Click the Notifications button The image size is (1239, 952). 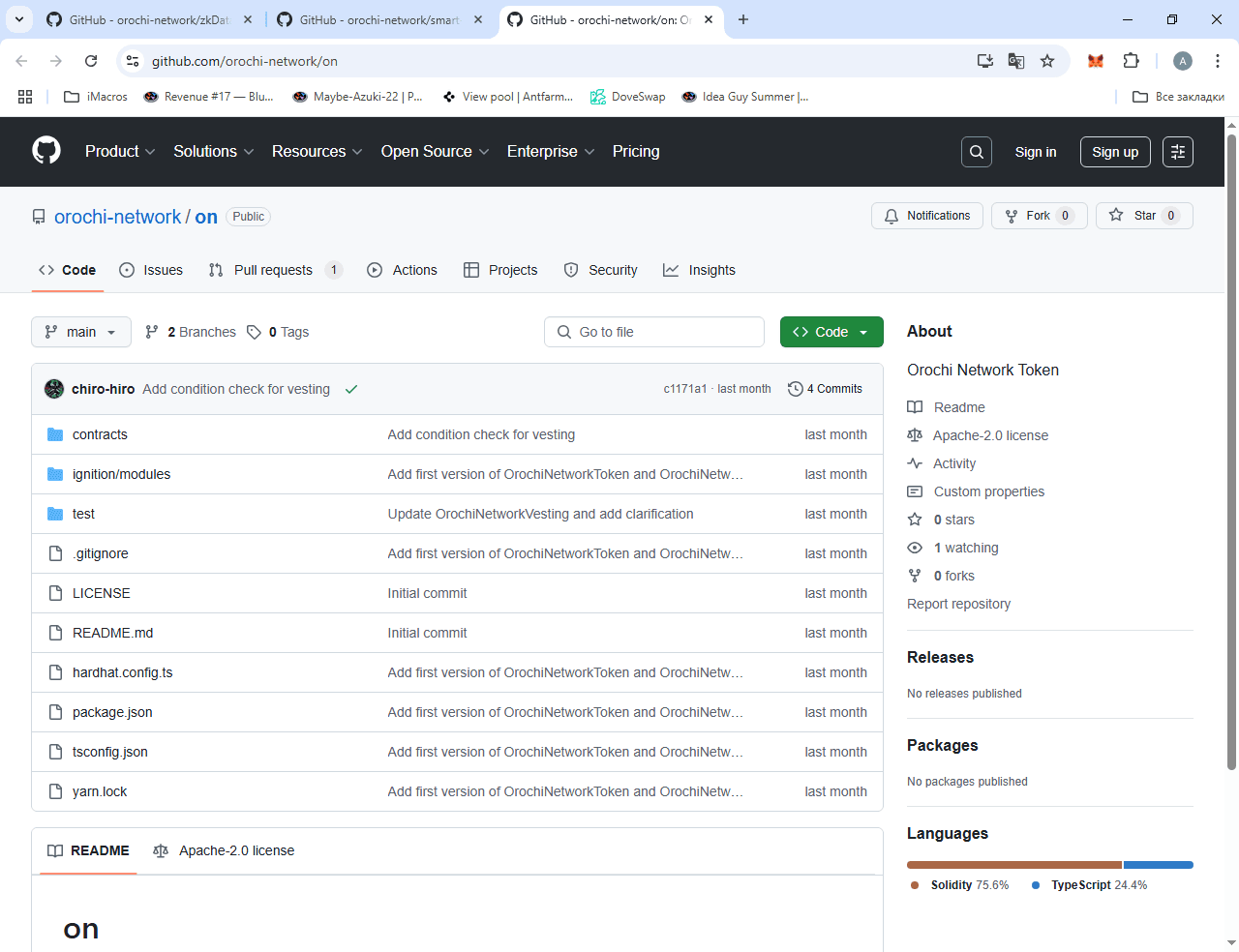click(927, 216)
